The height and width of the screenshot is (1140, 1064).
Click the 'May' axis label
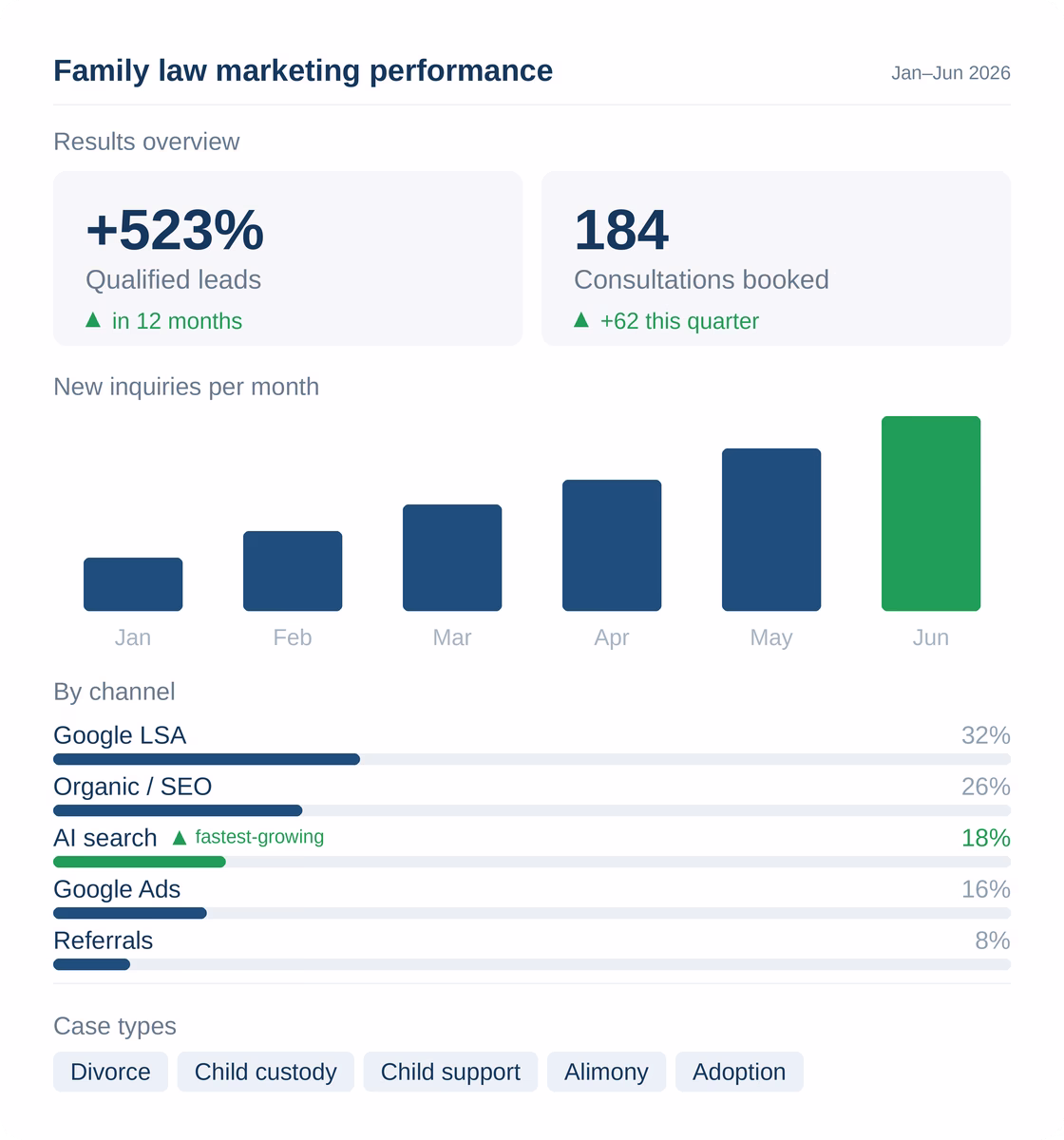pos(771,637)
